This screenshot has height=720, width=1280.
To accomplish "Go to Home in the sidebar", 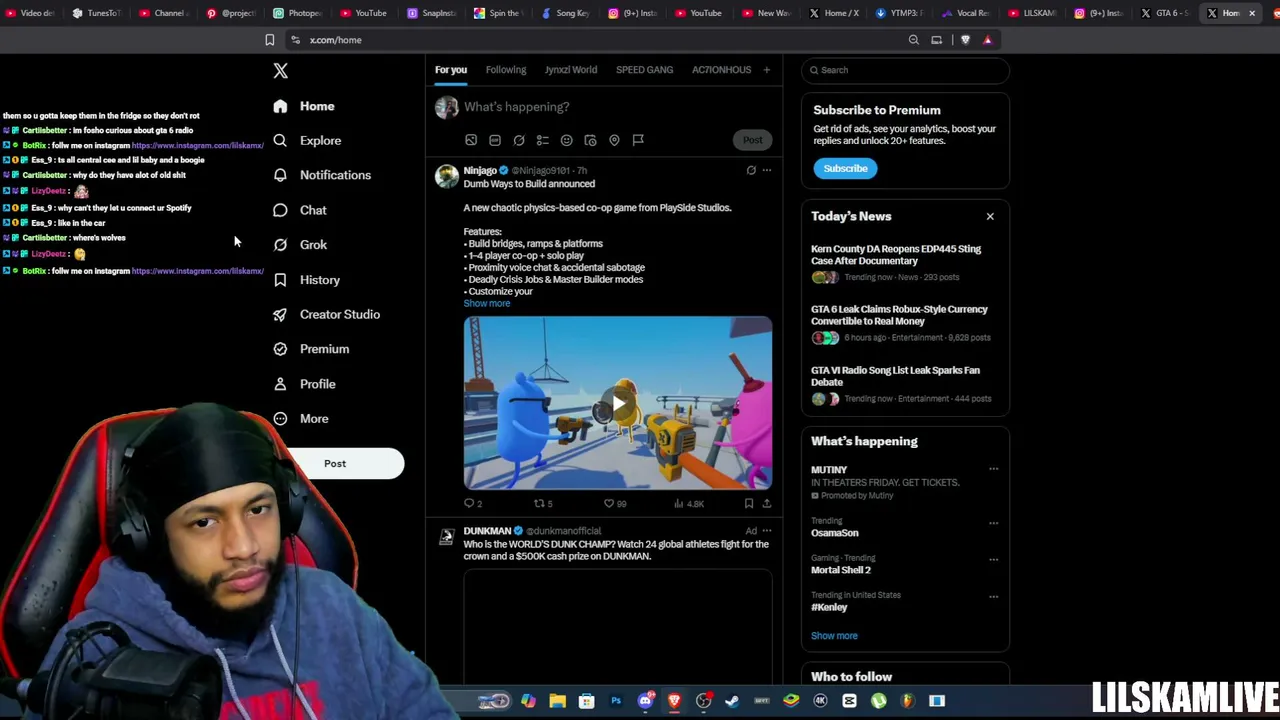I will click(x=304, y=106).
